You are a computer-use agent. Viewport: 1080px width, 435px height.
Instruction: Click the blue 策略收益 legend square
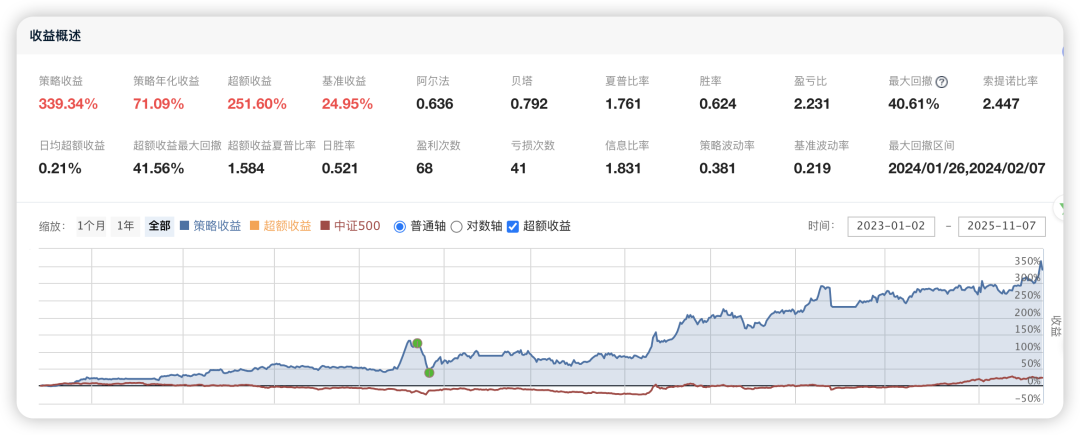pyautogui.click(x=184, y=226)
